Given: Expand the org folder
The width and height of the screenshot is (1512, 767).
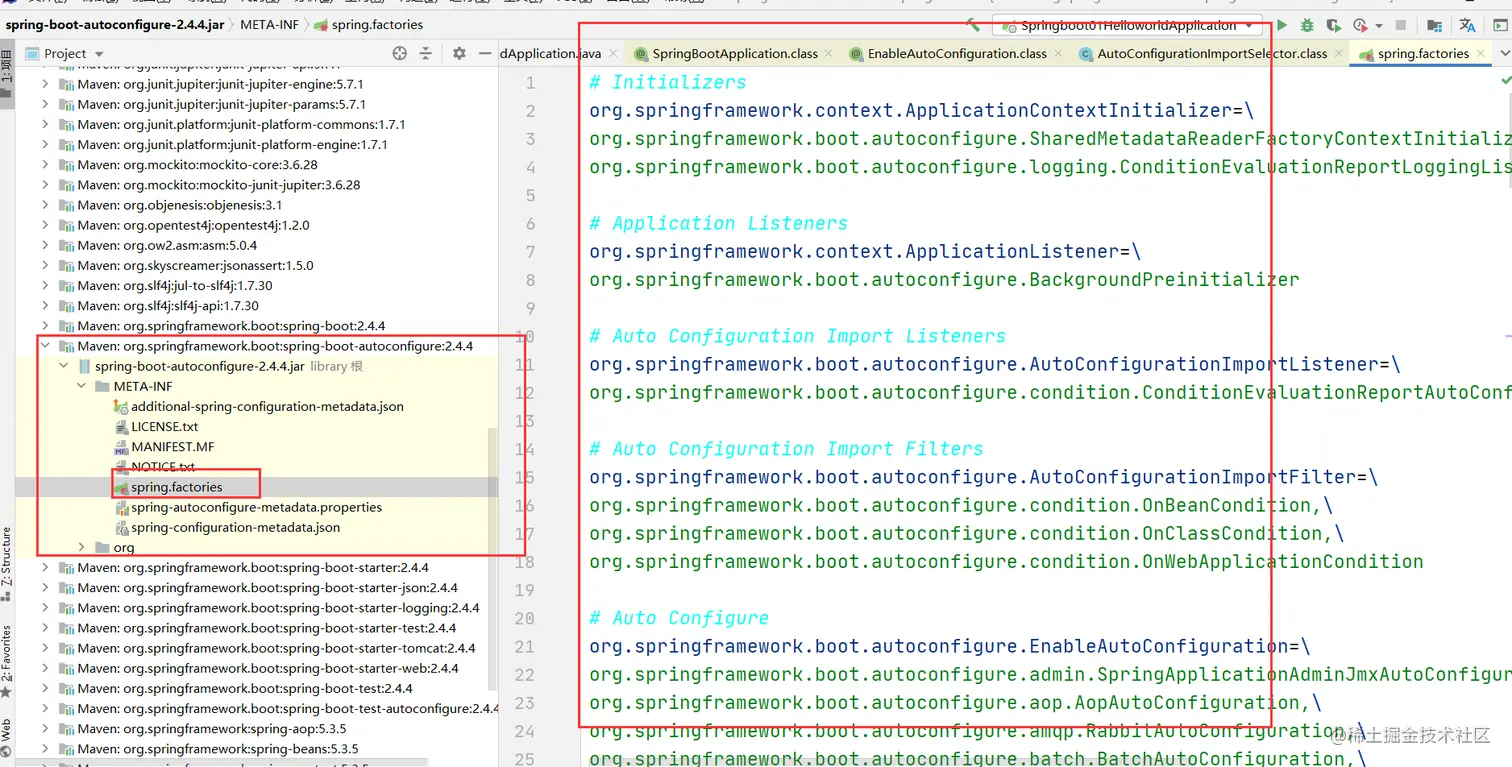Looking at the screenshot, I should click(x=83, y=547).
